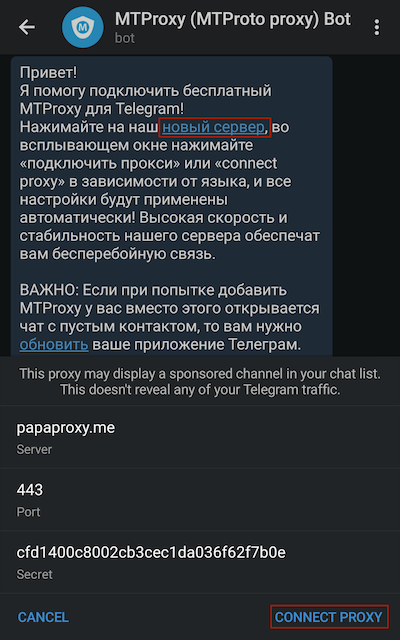This screenshot has height=640, width=400.
Task: Select the papaproxy.me server address
Action: coord(66,428)
